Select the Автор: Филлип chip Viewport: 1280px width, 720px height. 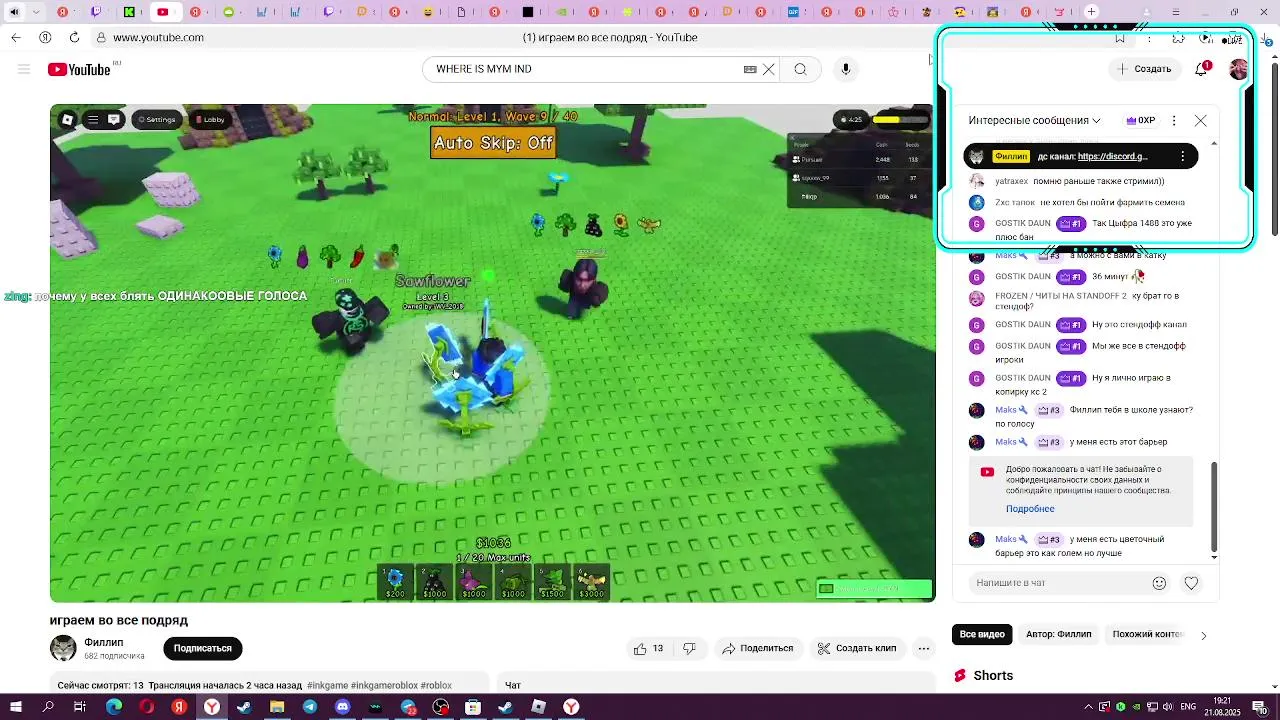[1058, 634]
